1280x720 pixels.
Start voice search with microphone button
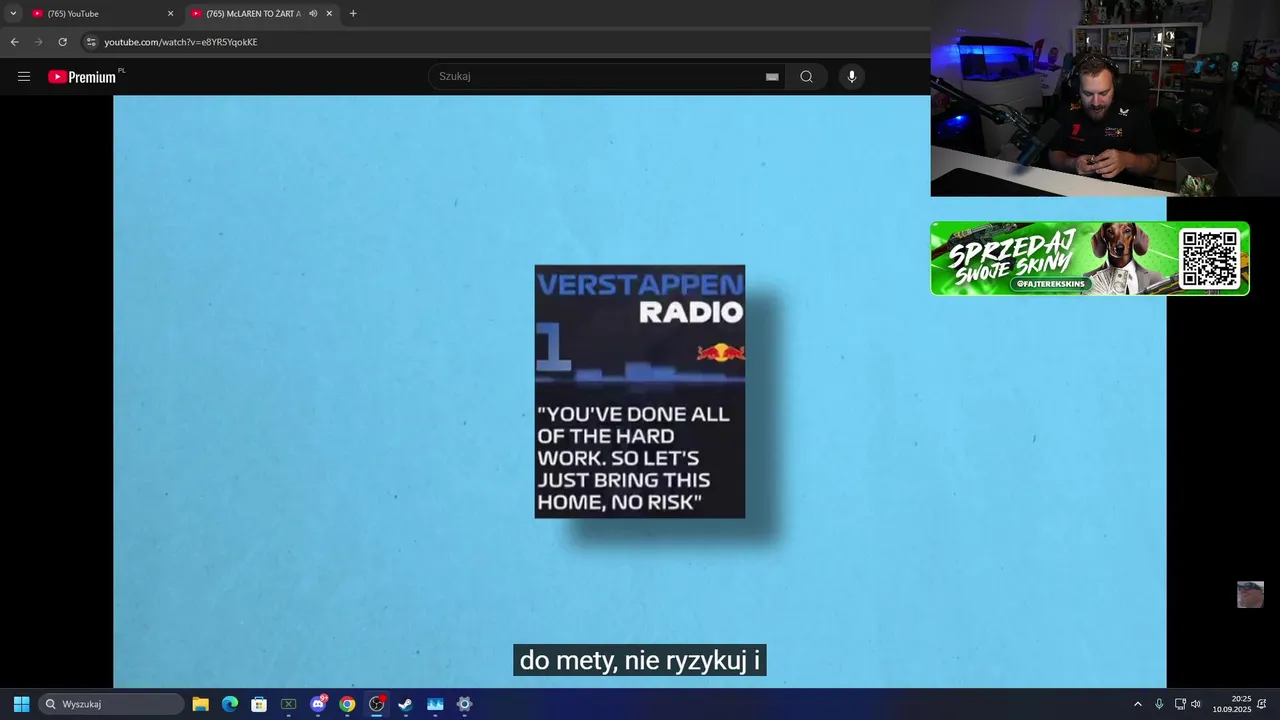tap(851, 77)
